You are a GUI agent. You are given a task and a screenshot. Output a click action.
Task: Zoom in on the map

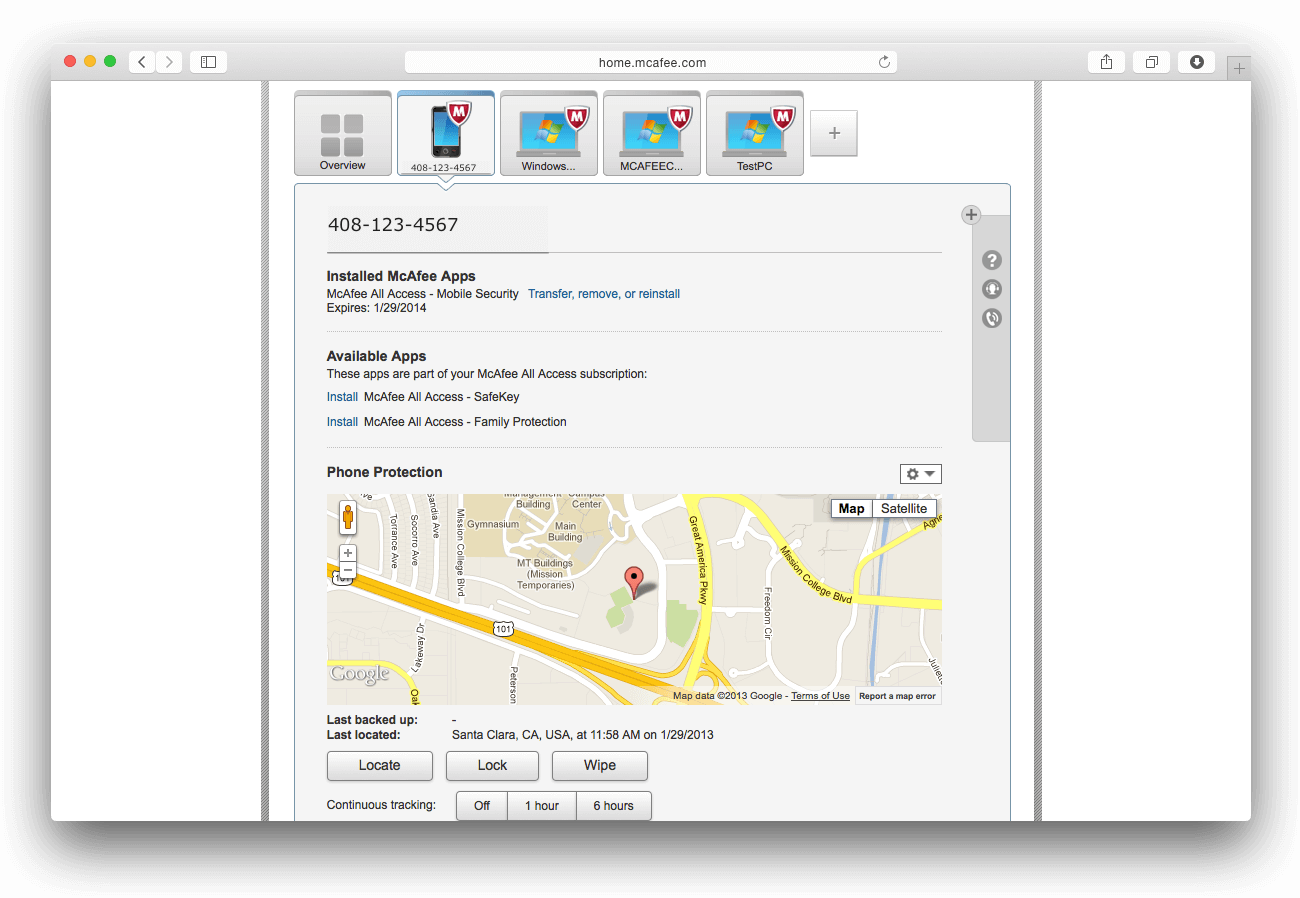(x=348, y=553)
